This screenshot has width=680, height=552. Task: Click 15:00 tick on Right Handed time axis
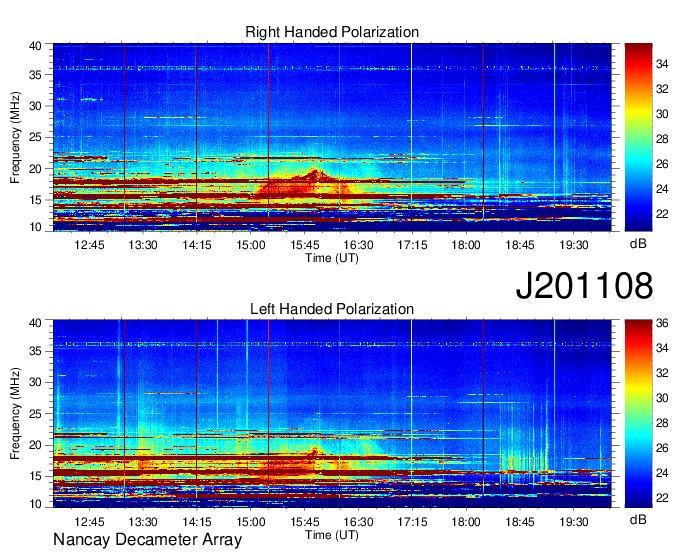tap(251, 245)
